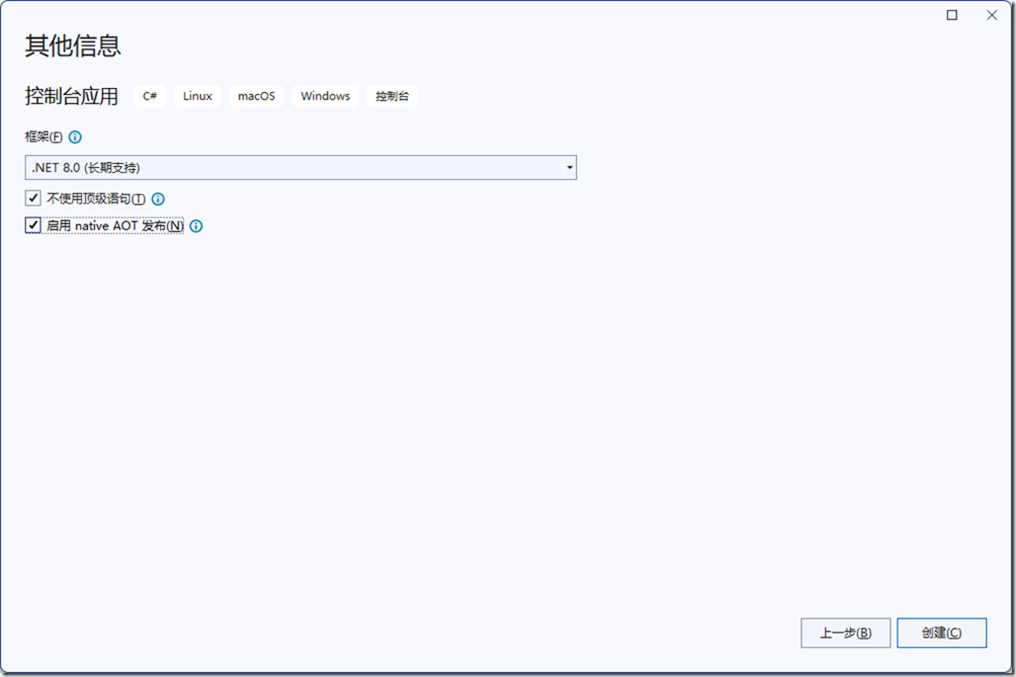Click the info icon beside 框架 label
The image size is (1016, 677).
(x=75, y=137)
